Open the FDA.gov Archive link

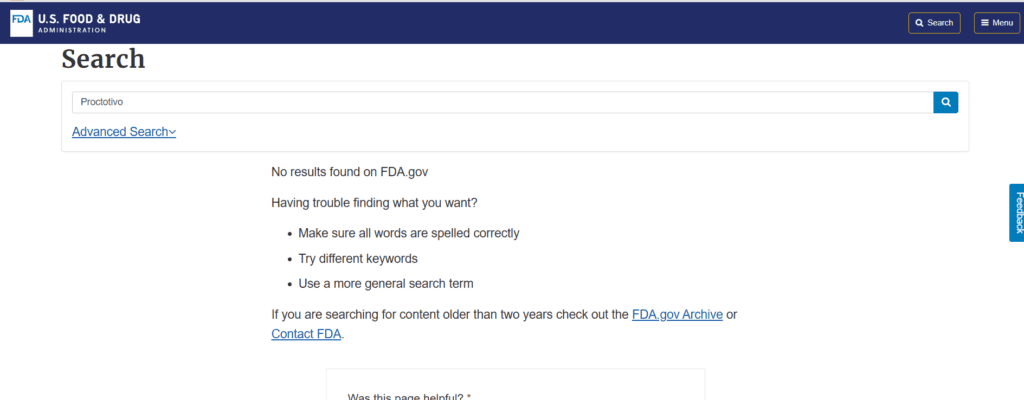coord(677,314)
